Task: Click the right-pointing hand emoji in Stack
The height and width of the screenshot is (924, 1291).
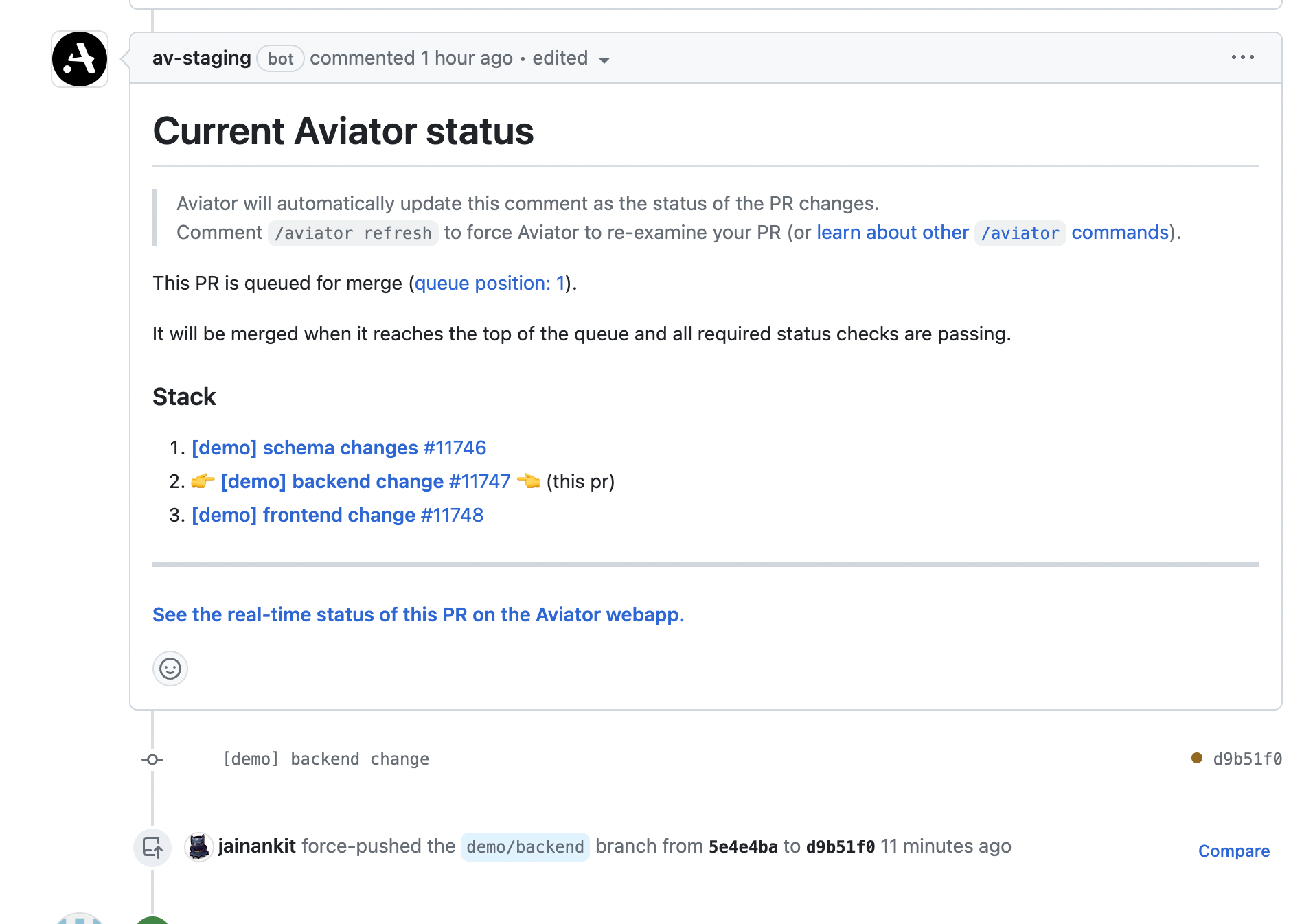Action: click(x=203, y=482)
